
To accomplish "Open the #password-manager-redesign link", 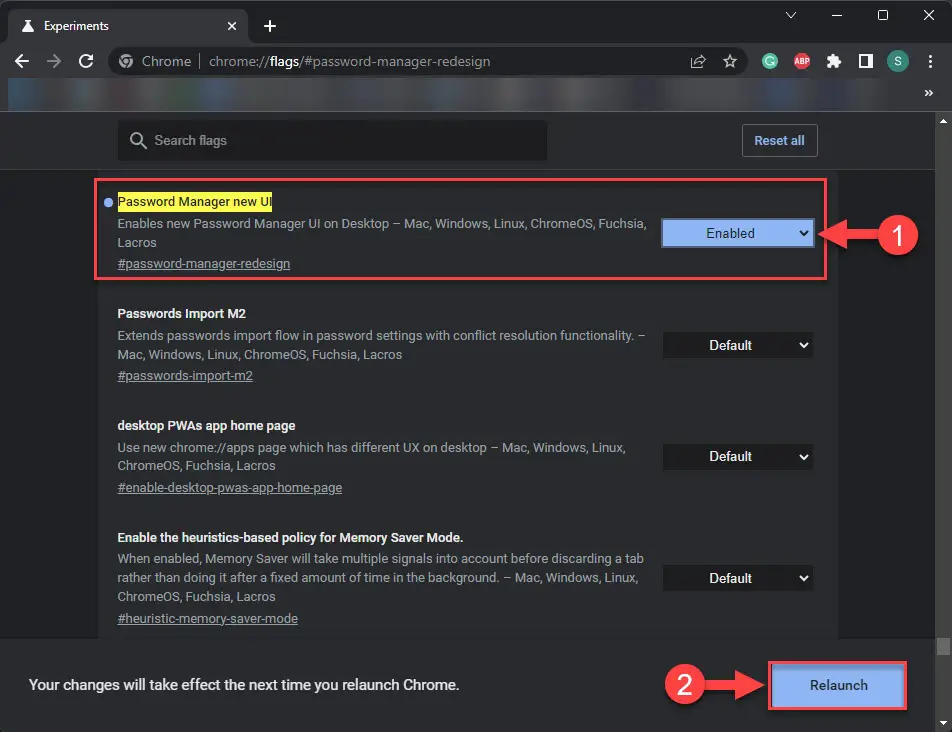I will 203,263.
